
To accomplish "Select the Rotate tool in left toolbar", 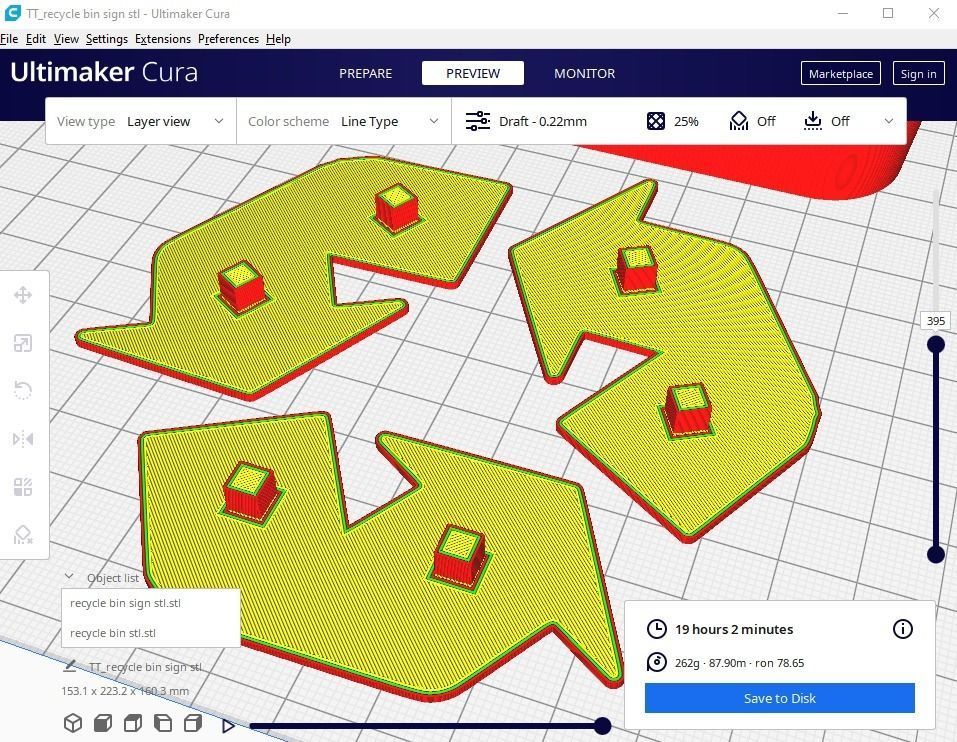I will point(23,391).
